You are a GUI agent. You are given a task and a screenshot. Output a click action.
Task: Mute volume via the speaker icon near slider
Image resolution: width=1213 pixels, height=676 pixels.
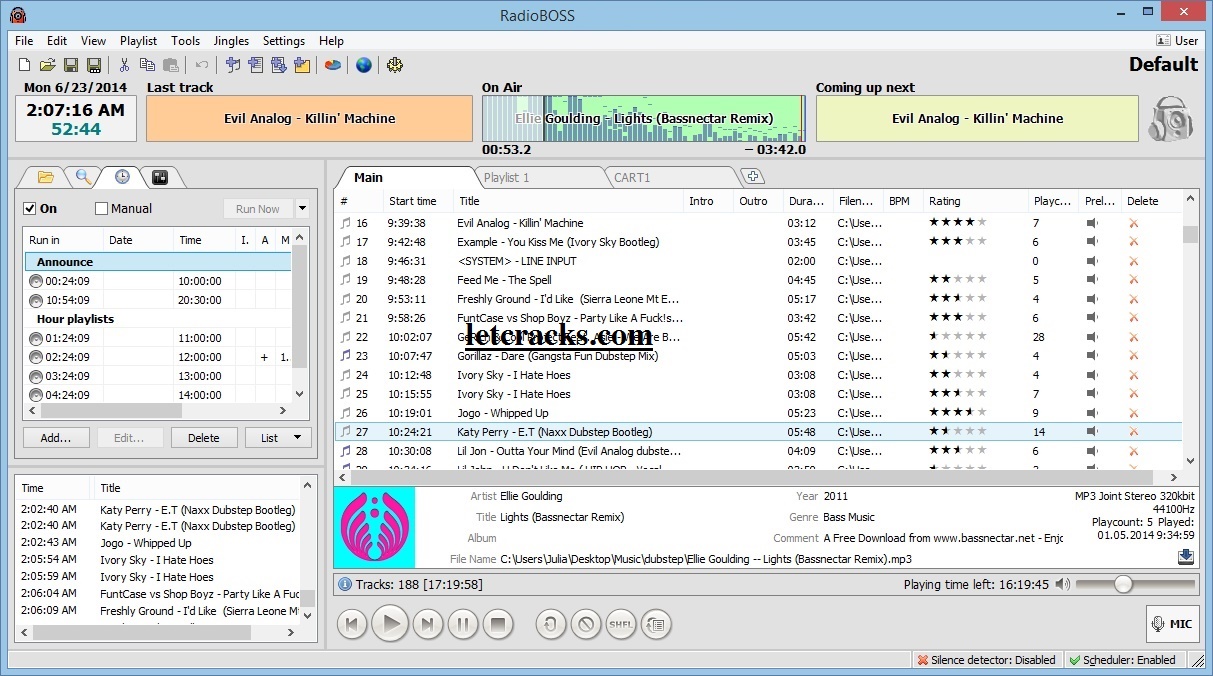coord(1062,584)
